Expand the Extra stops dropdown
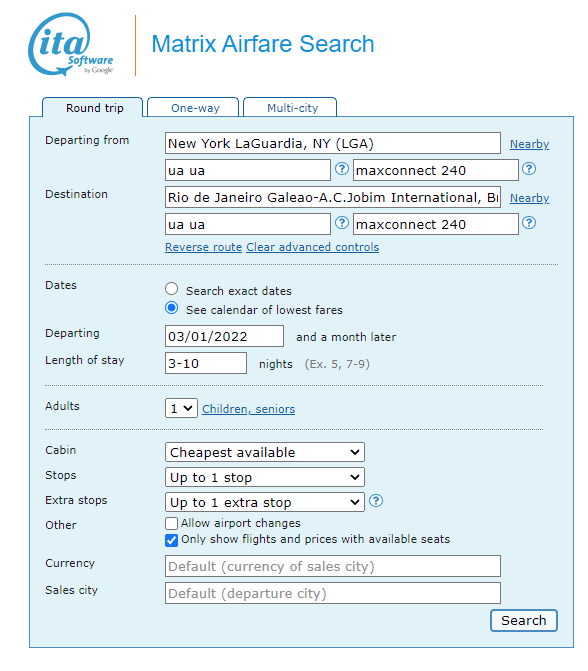 click(x=264, y=502)
